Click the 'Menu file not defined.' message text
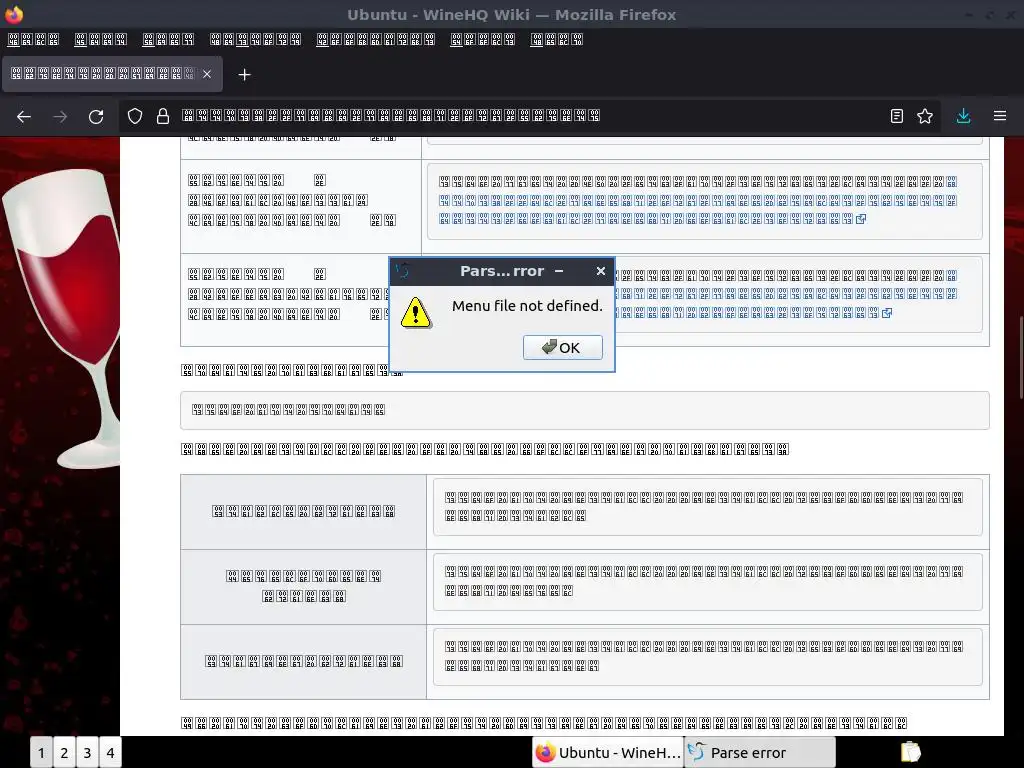The image size is (1024, 768). pyautogui.click(x=527, y=306)
